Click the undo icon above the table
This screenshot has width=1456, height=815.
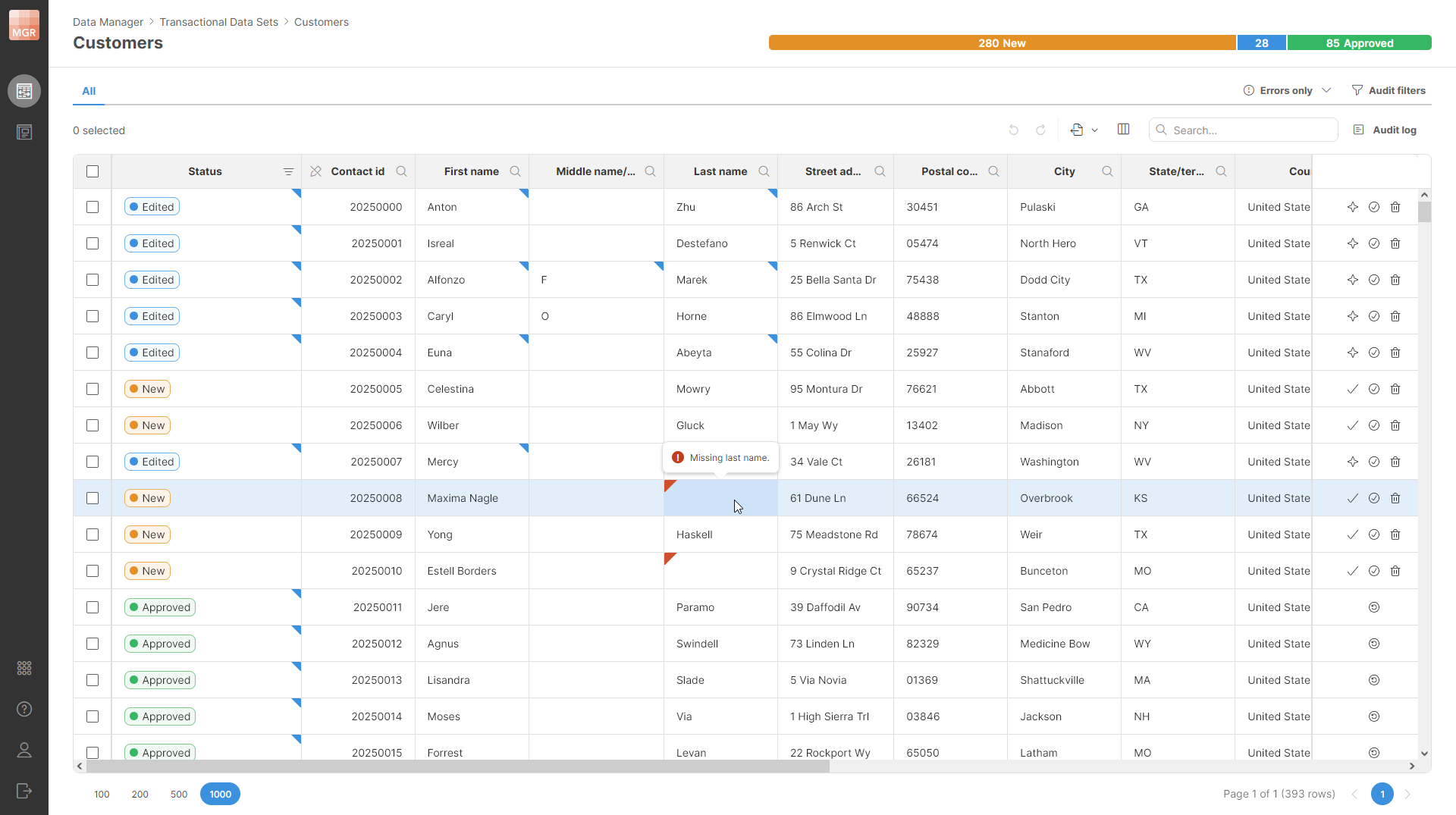pos(1014,130)
